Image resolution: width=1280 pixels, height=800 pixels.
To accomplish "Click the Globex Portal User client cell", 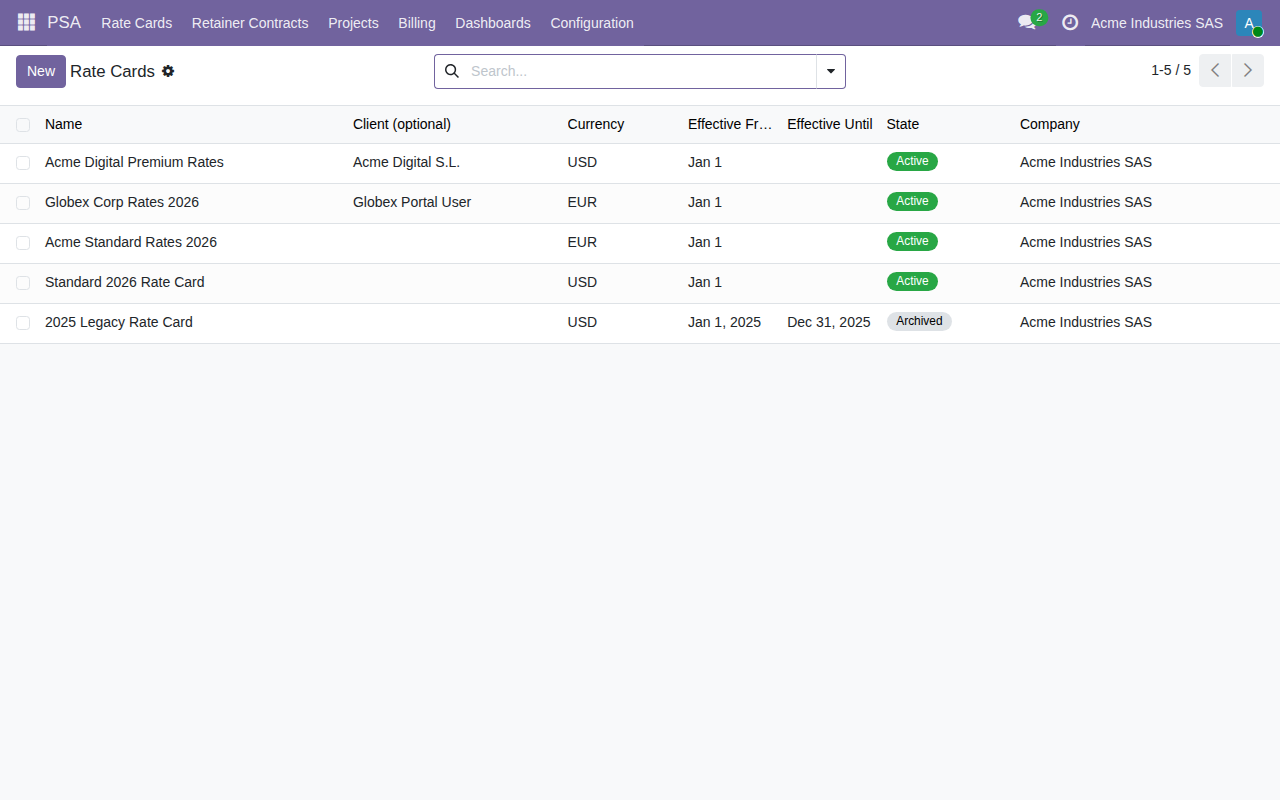I will point(412,202).
